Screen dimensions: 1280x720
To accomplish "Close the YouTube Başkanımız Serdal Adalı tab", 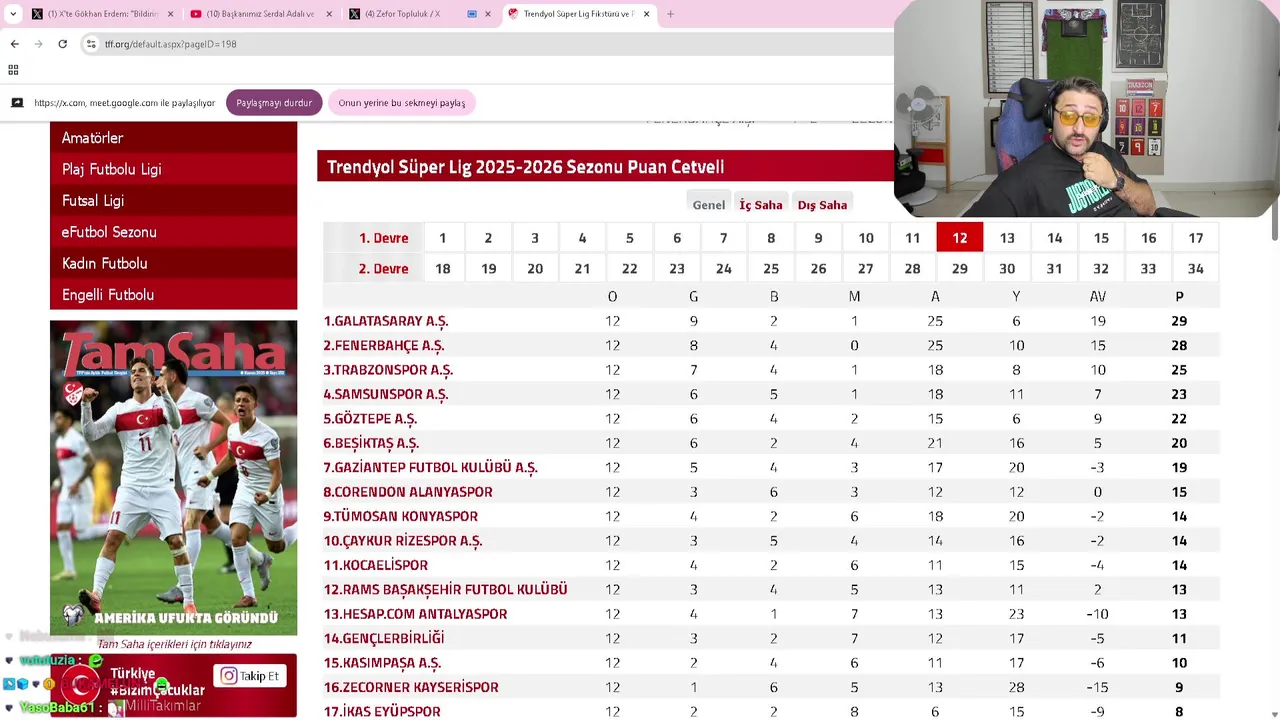I will point(329,14).
